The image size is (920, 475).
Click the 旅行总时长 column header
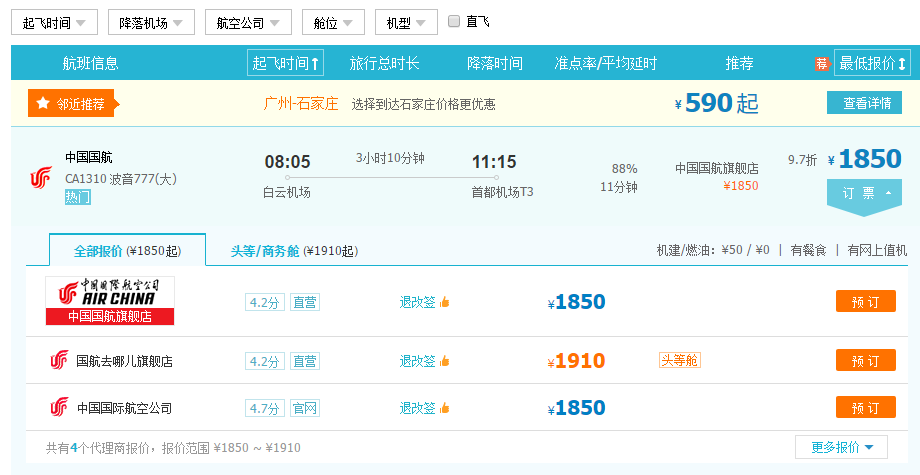point(384,63)
